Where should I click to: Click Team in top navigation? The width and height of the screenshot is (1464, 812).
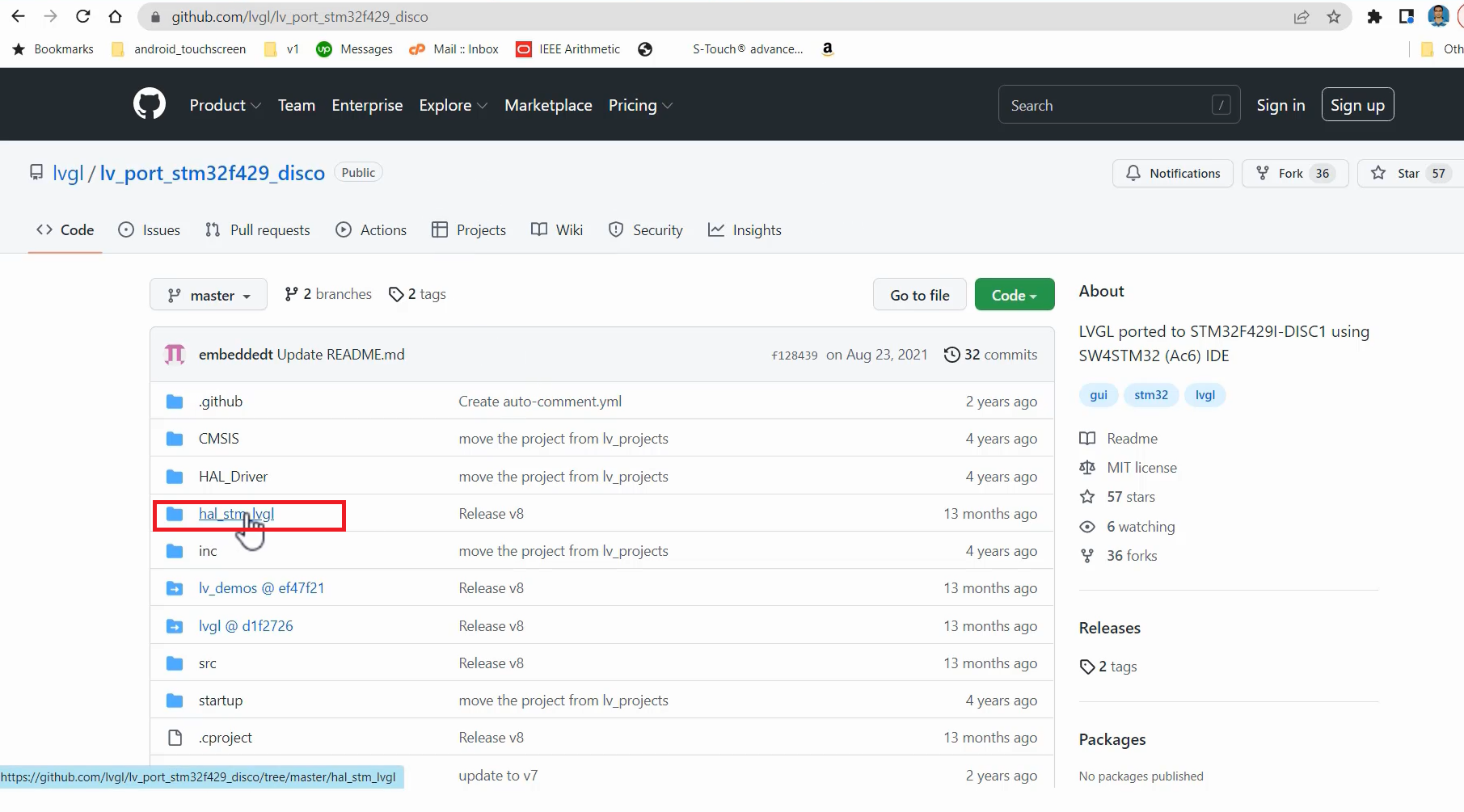(x=297, y=105)
